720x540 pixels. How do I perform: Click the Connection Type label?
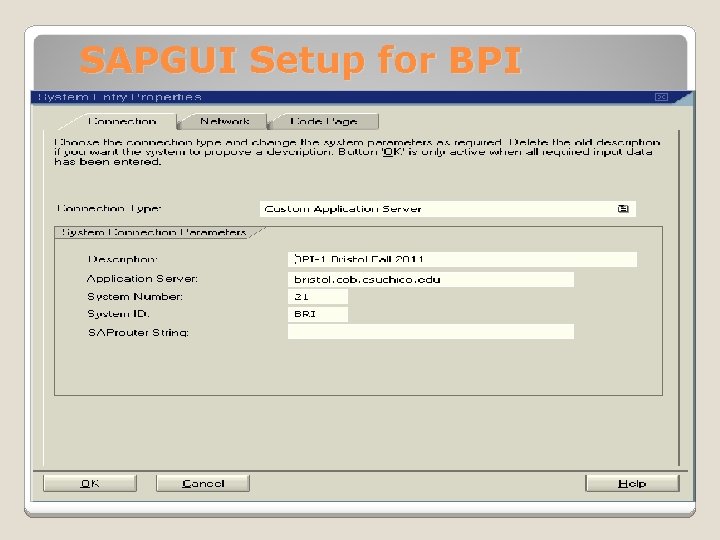pos(109,208)
